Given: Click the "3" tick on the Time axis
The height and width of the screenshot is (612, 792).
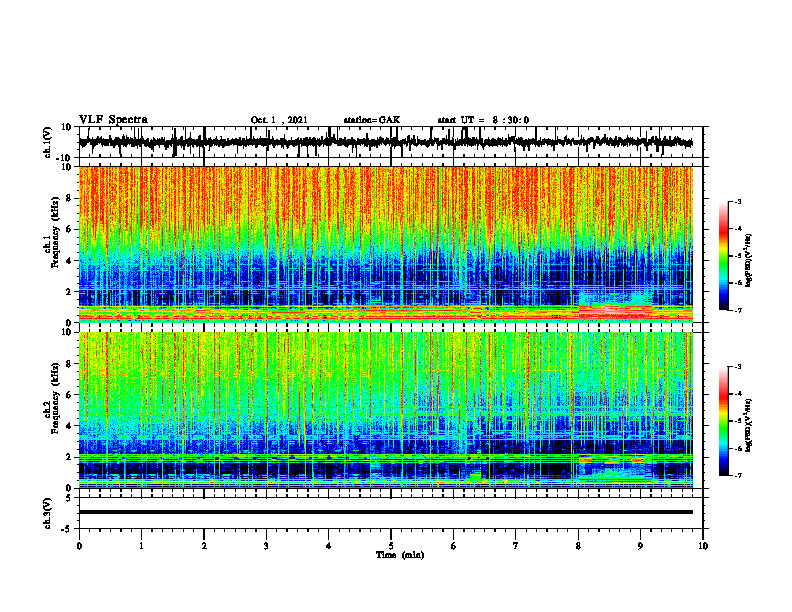Looking at the screenshot, I should pyautogui.click(x=266, y=546).
